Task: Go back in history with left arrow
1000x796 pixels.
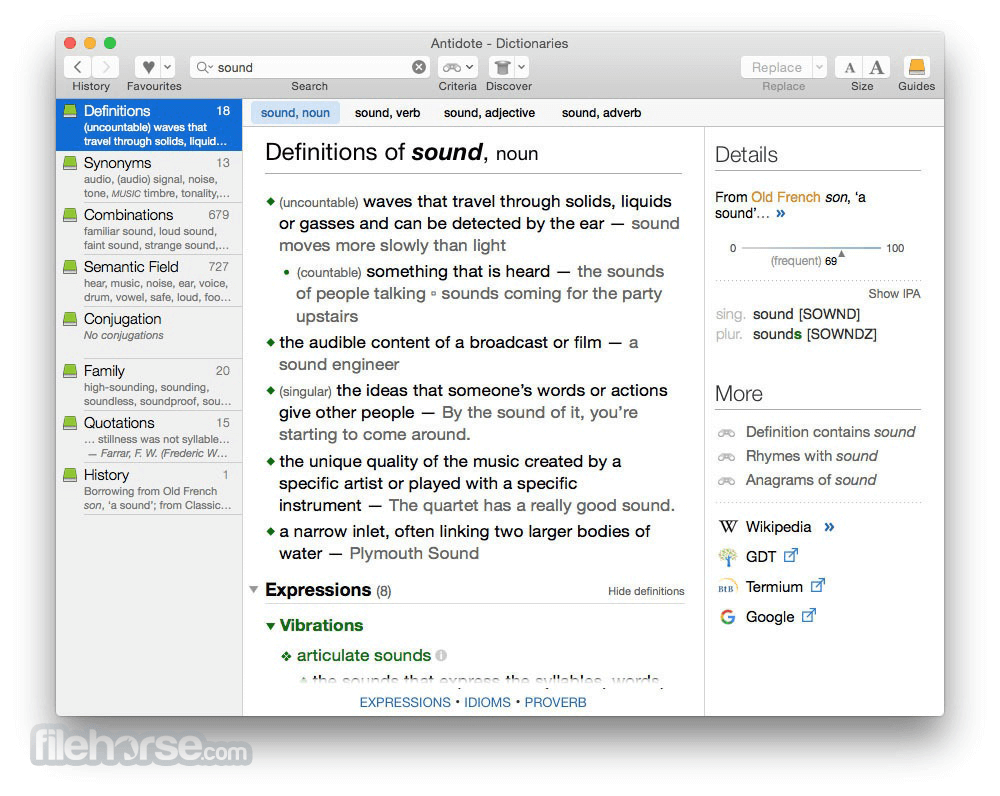Action: pyautogui.click(x=78, y=67)
